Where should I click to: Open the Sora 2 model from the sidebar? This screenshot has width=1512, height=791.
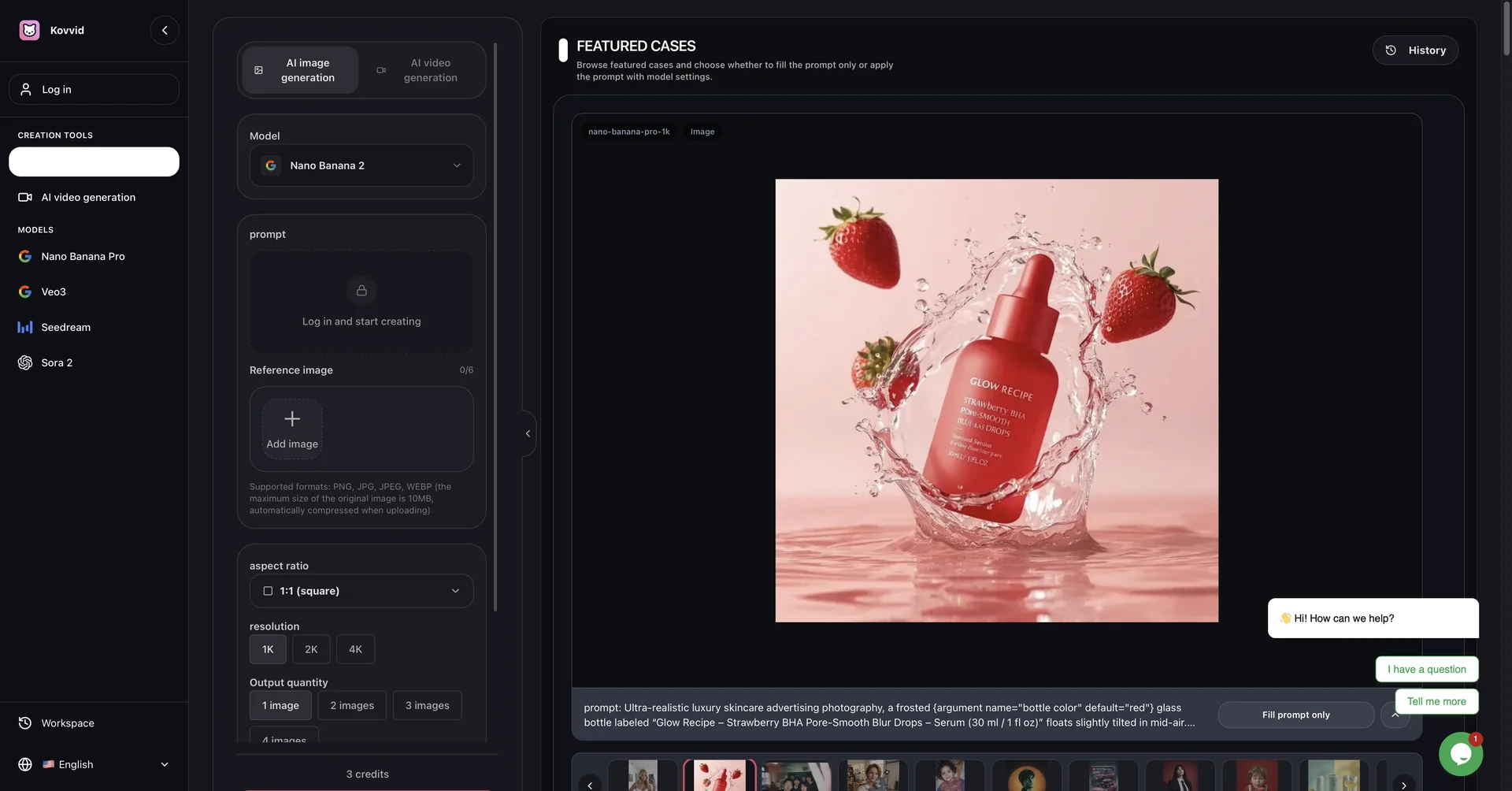(x=57, y=362)
